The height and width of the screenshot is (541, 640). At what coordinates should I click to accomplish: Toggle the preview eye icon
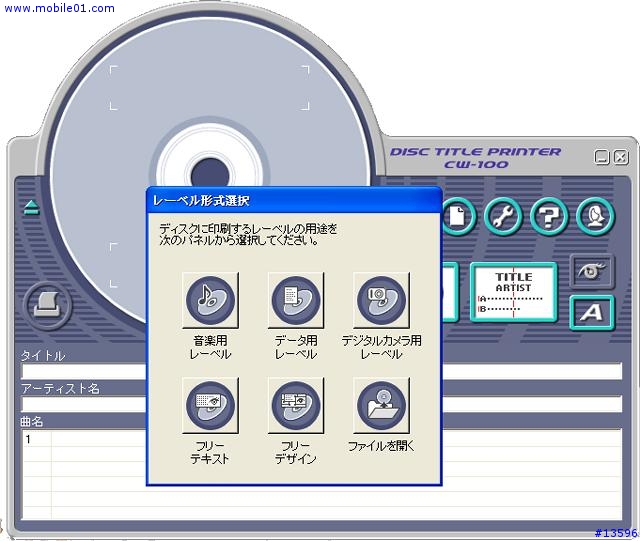pos(591,271)
